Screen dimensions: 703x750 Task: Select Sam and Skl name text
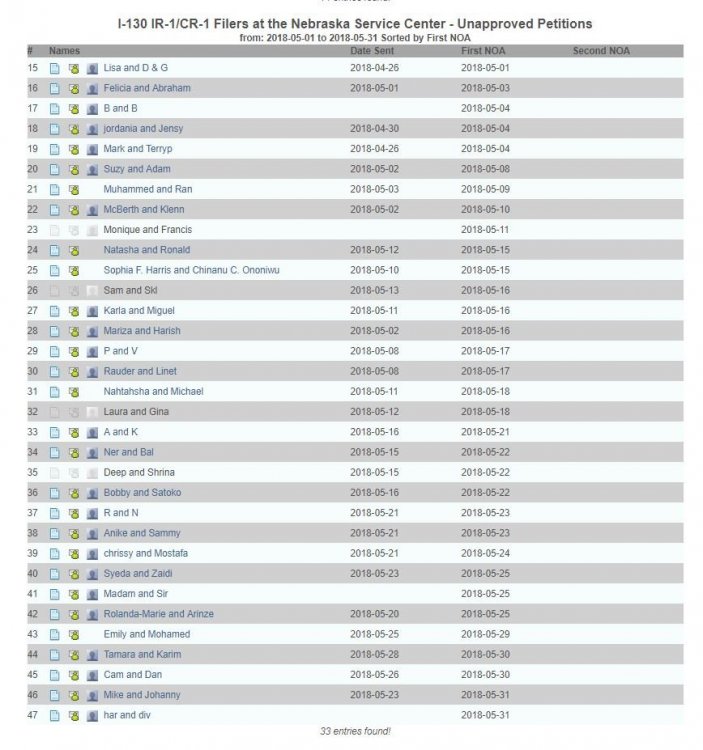[130, 290]
